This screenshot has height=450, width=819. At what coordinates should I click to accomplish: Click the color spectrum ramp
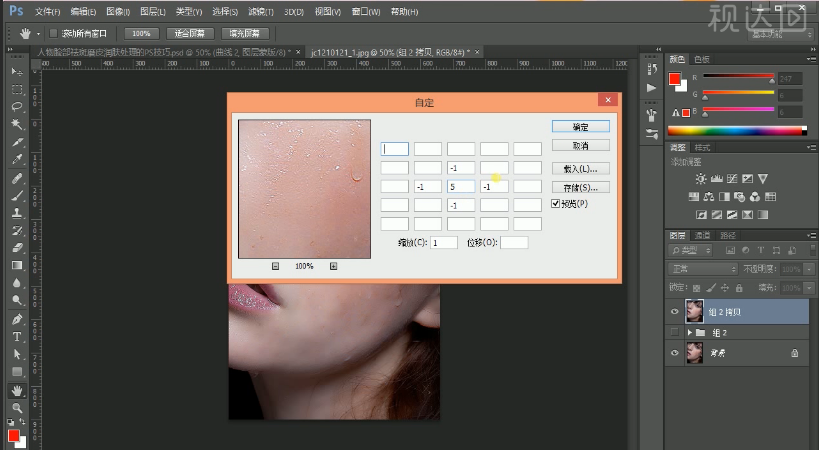coord(737,131)
